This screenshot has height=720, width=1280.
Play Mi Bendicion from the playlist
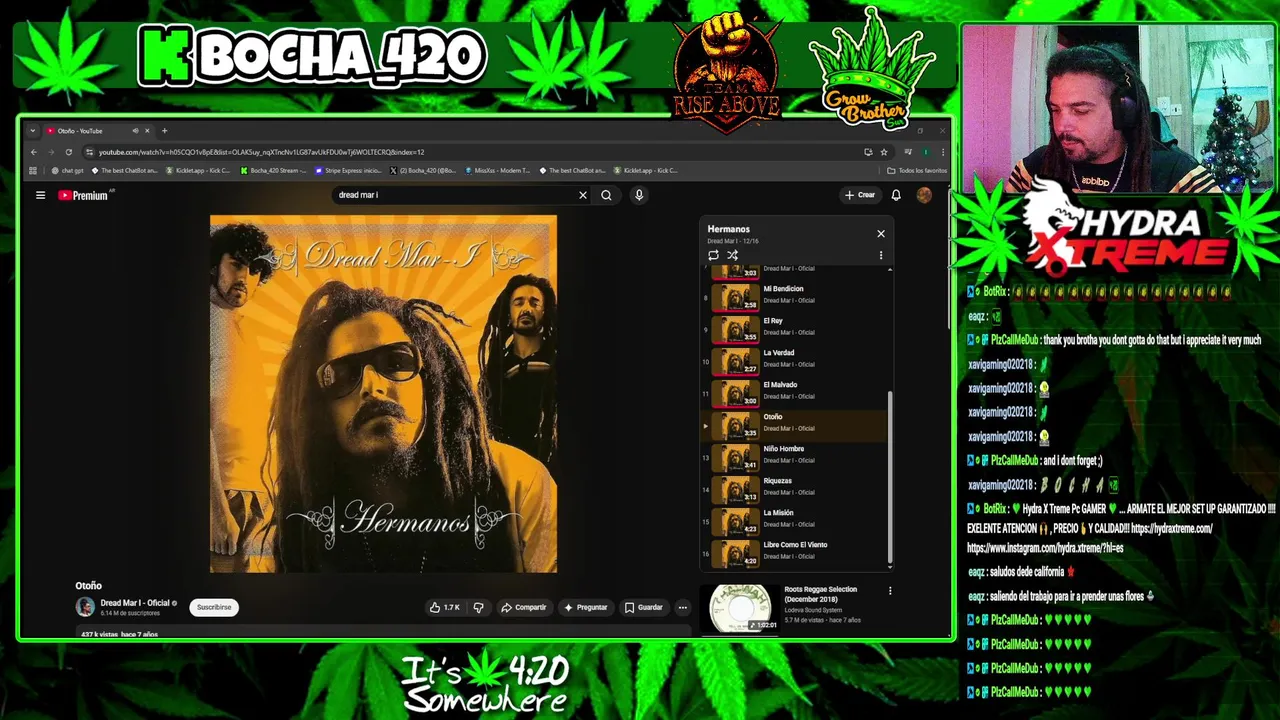[795, 295]
